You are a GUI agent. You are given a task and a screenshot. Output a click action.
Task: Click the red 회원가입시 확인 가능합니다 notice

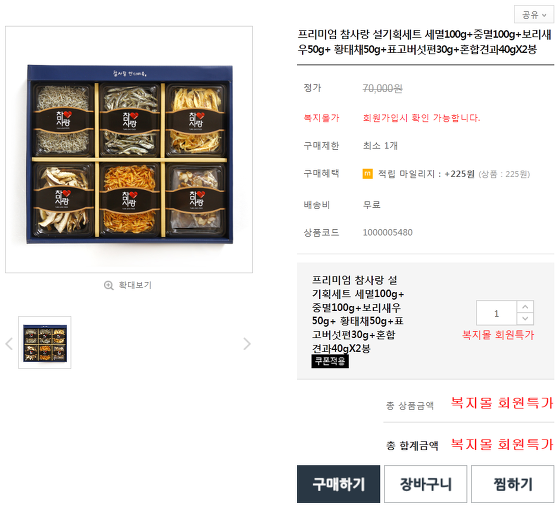click(421, 118)
